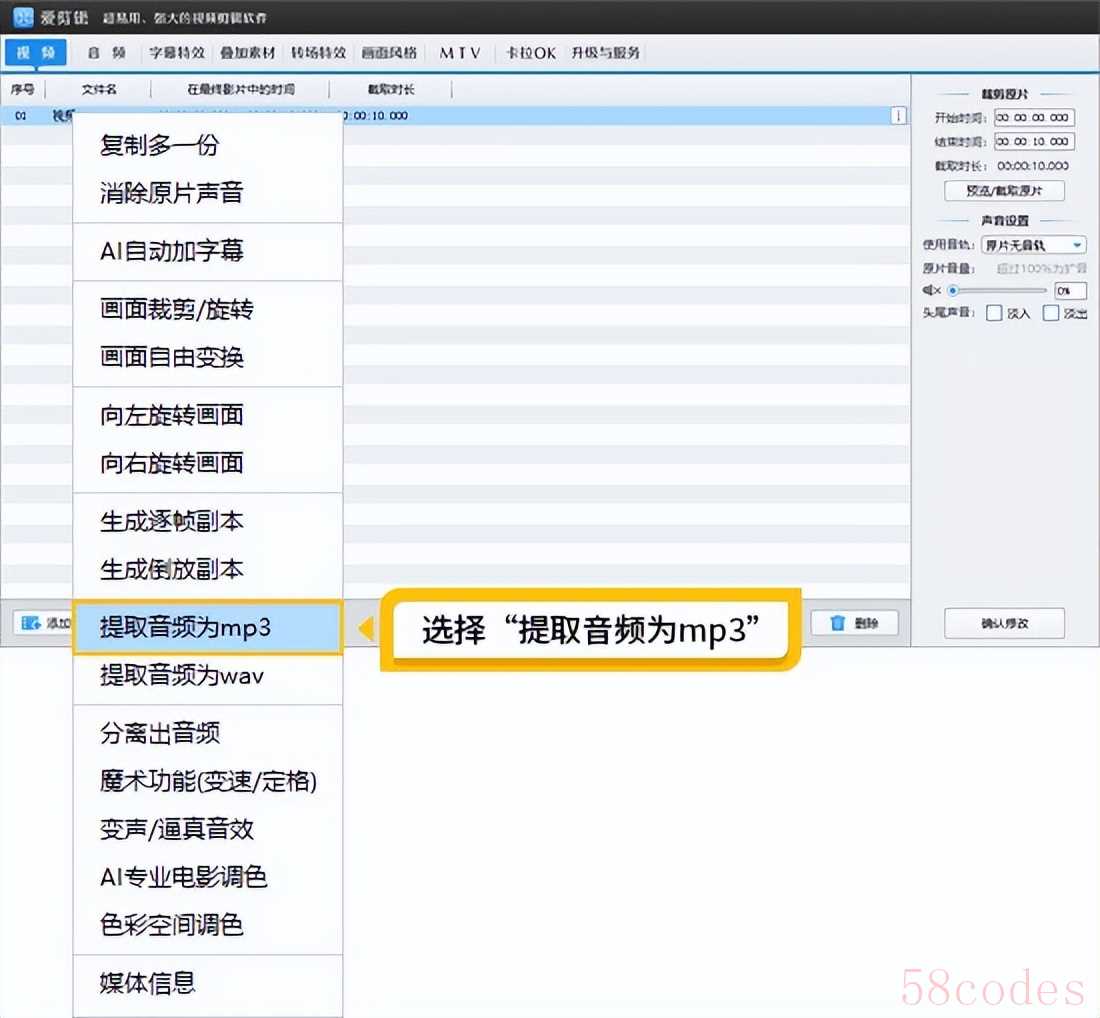The image size is (1100, 1018).
Task: Click the mute speaker icon
Action: click(x=932, y=291)
